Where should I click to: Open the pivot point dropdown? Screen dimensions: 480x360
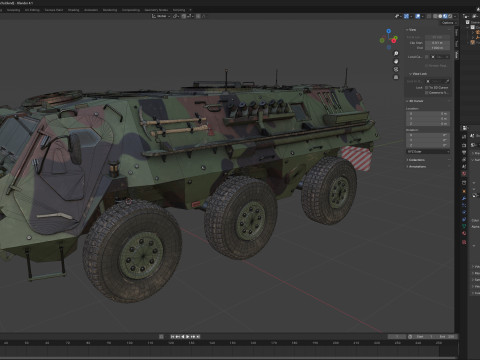[x=176, y=16]
